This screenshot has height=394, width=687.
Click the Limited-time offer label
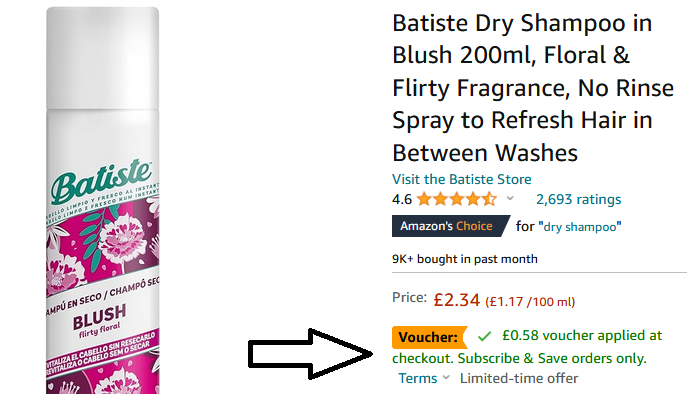coord(519,378)
